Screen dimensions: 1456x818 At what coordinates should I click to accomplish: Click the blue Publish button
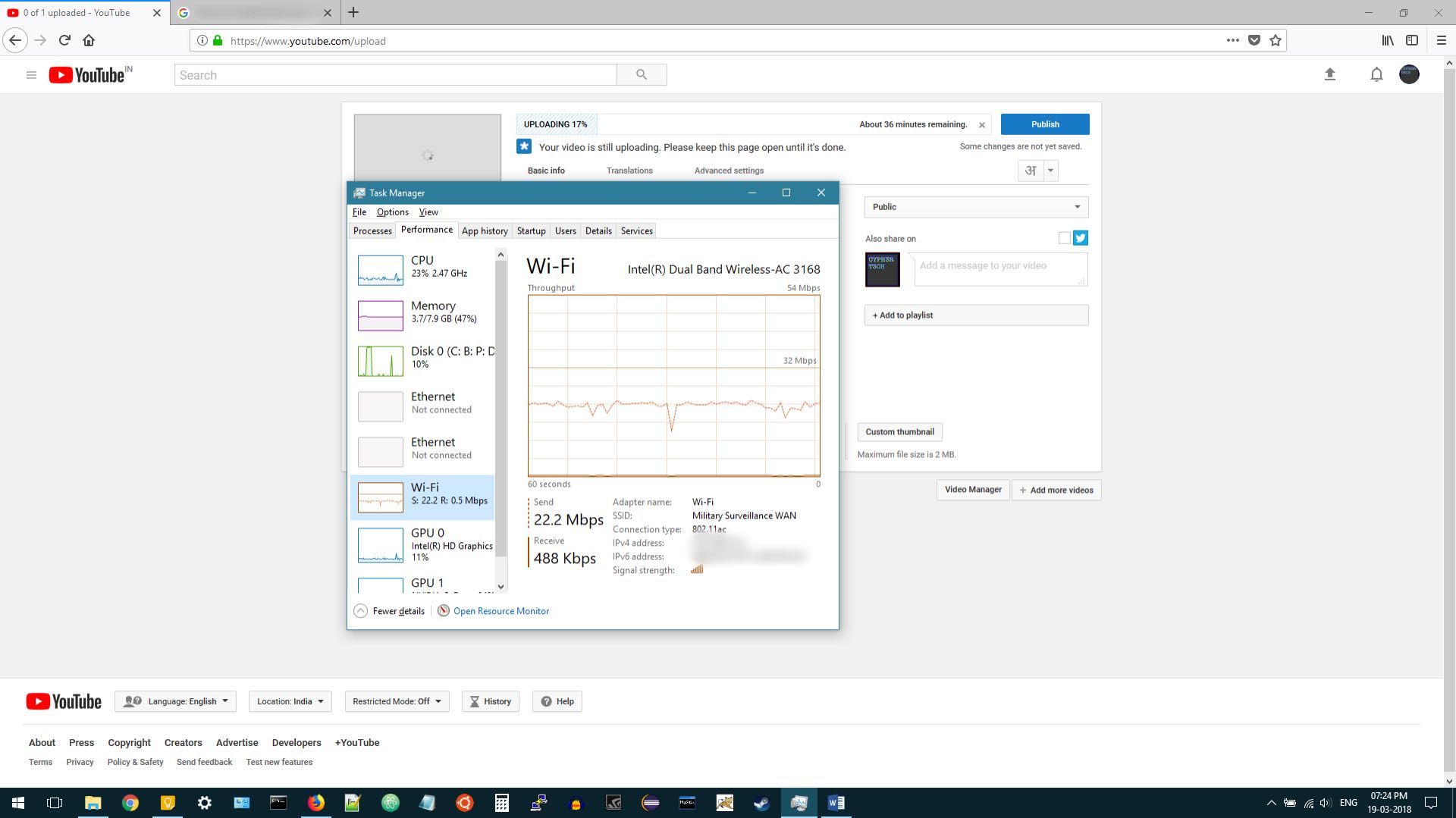pyautogui.click(x=1045, y=124)
